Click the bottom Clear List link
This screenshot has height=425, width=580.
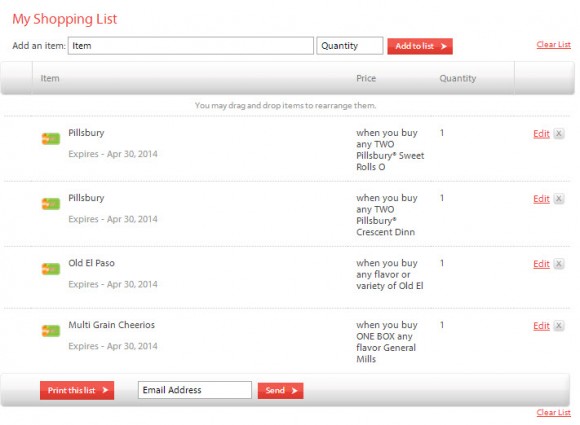click(553, 412)
